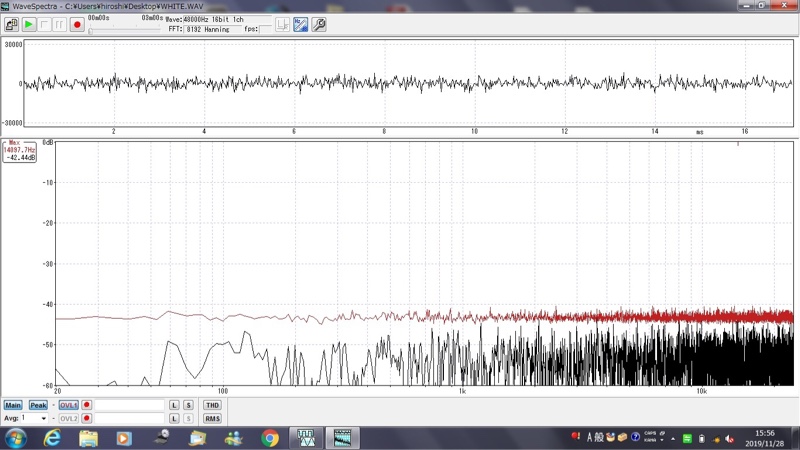Click the IME conversion mode 般 indicator

599,437
